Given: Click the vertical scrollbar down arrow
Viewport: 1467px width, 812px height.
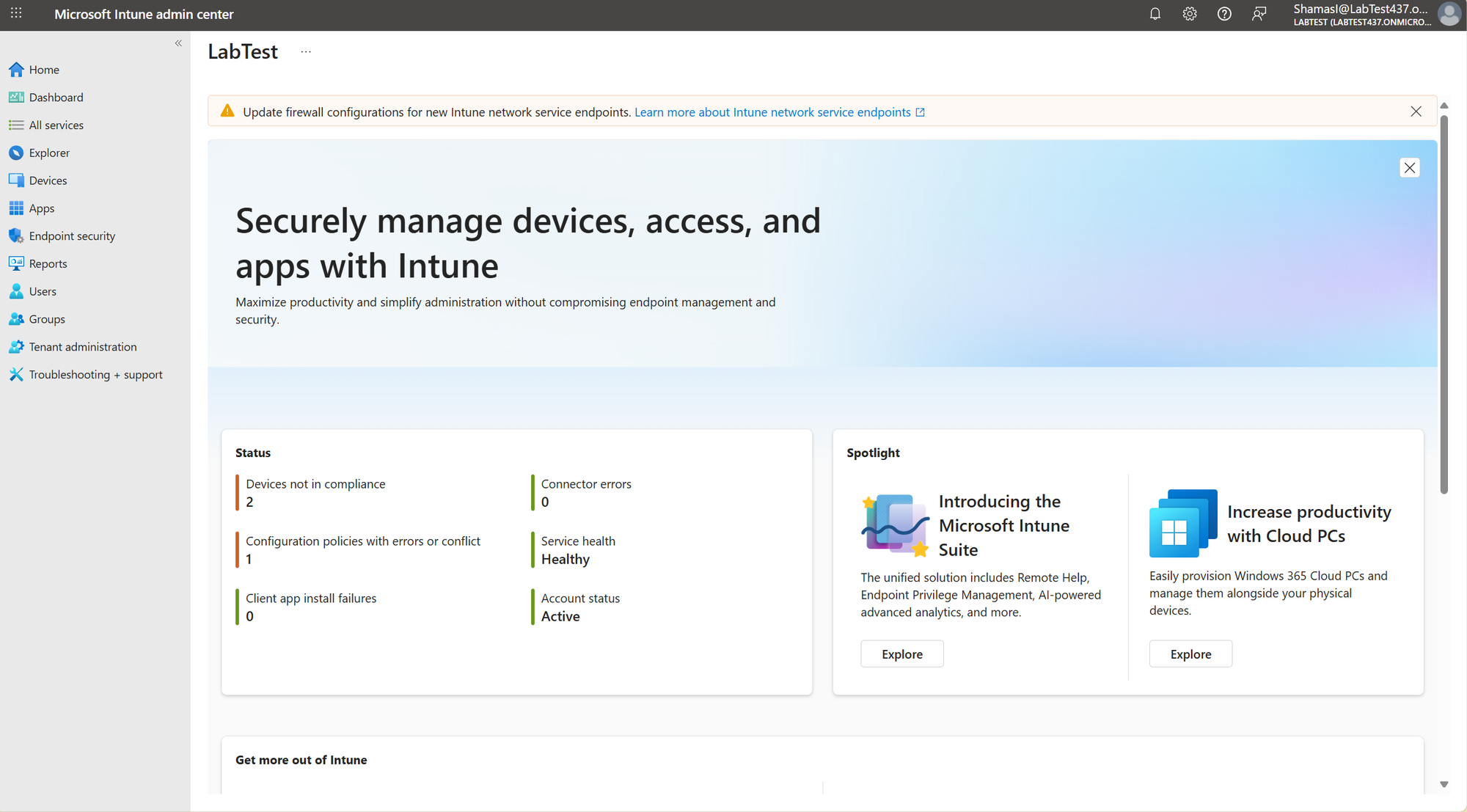Looking at the screenshot, I should pos(1444,784).
